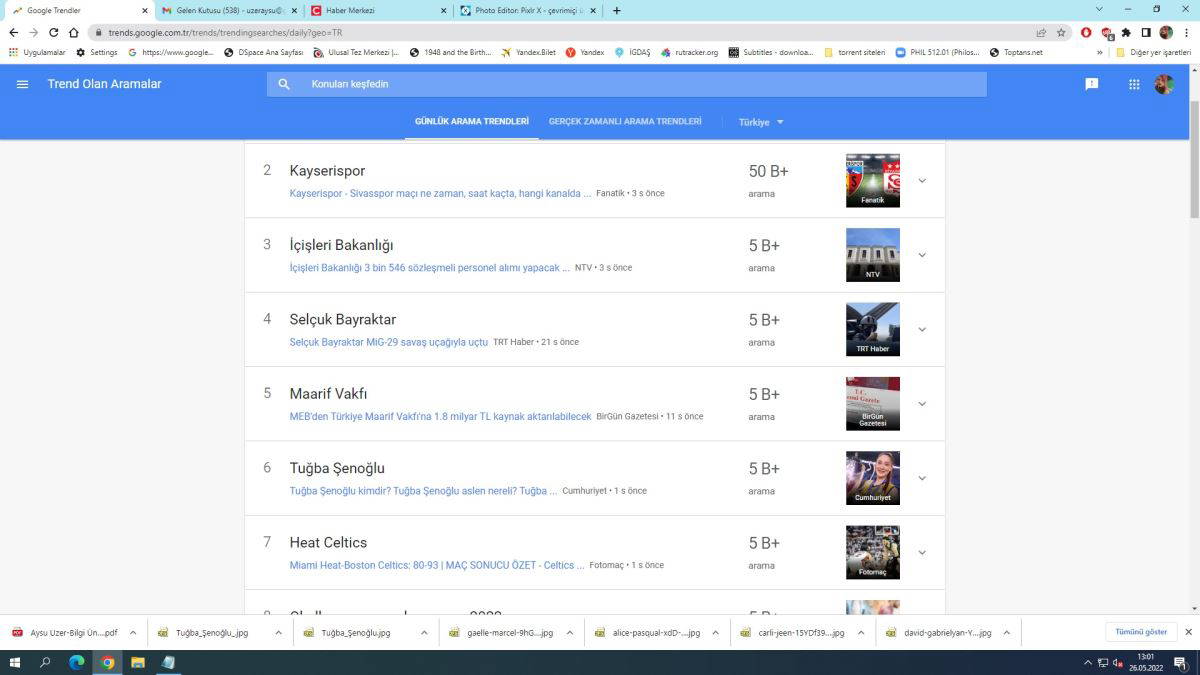This screenshot has width=1200, height=675.
Task: Open browser extensions puzzle icon
Action: (x=1126, y=32)
